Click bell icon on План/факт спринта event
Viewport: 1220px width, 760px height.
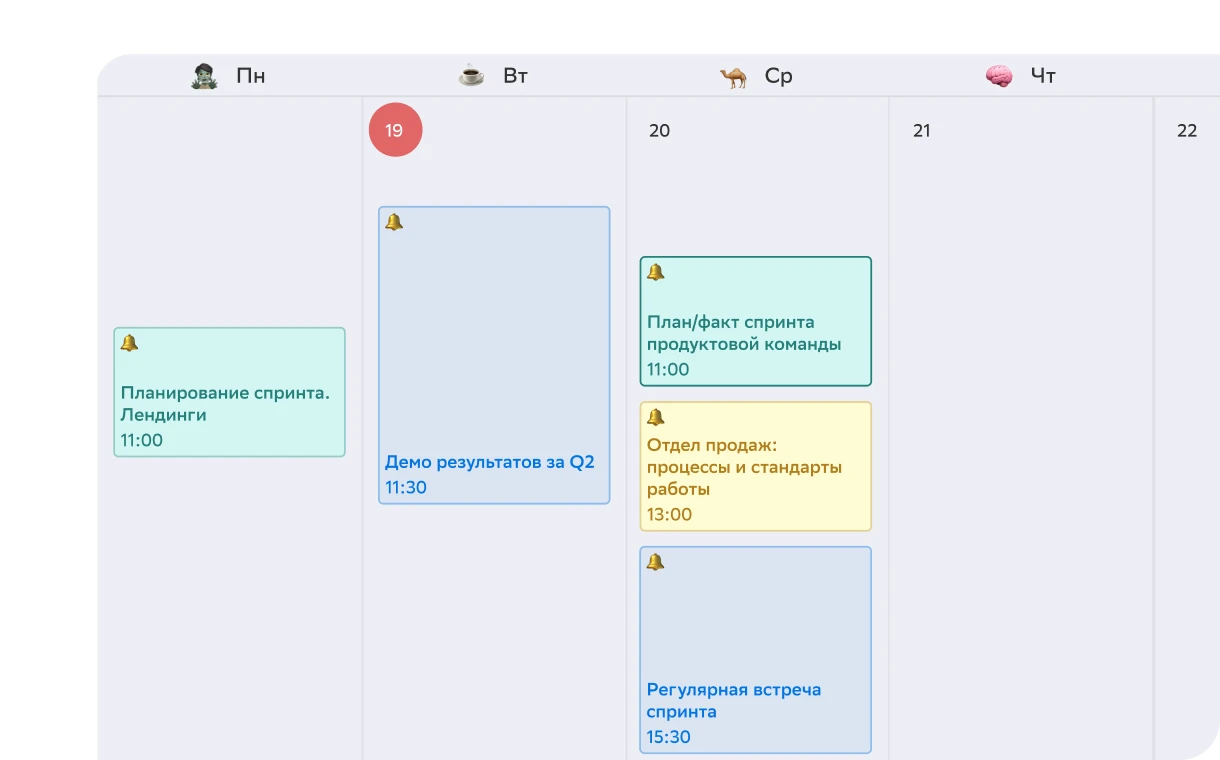(656, 272)
